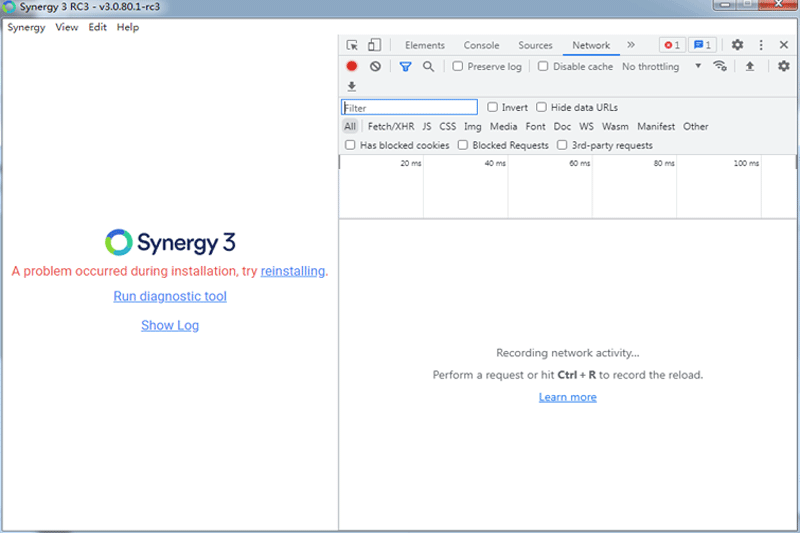Filter requests by Manifest type
The width and height of the screenshot is (800, 533).
[x=656, y=126]
